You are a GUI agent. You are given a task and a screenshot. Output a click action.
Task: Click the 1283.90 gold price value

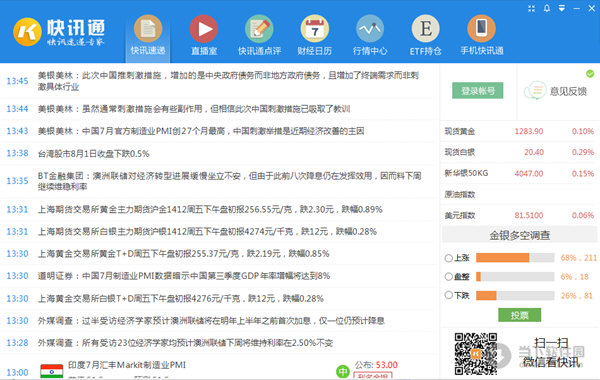[529, 131]
